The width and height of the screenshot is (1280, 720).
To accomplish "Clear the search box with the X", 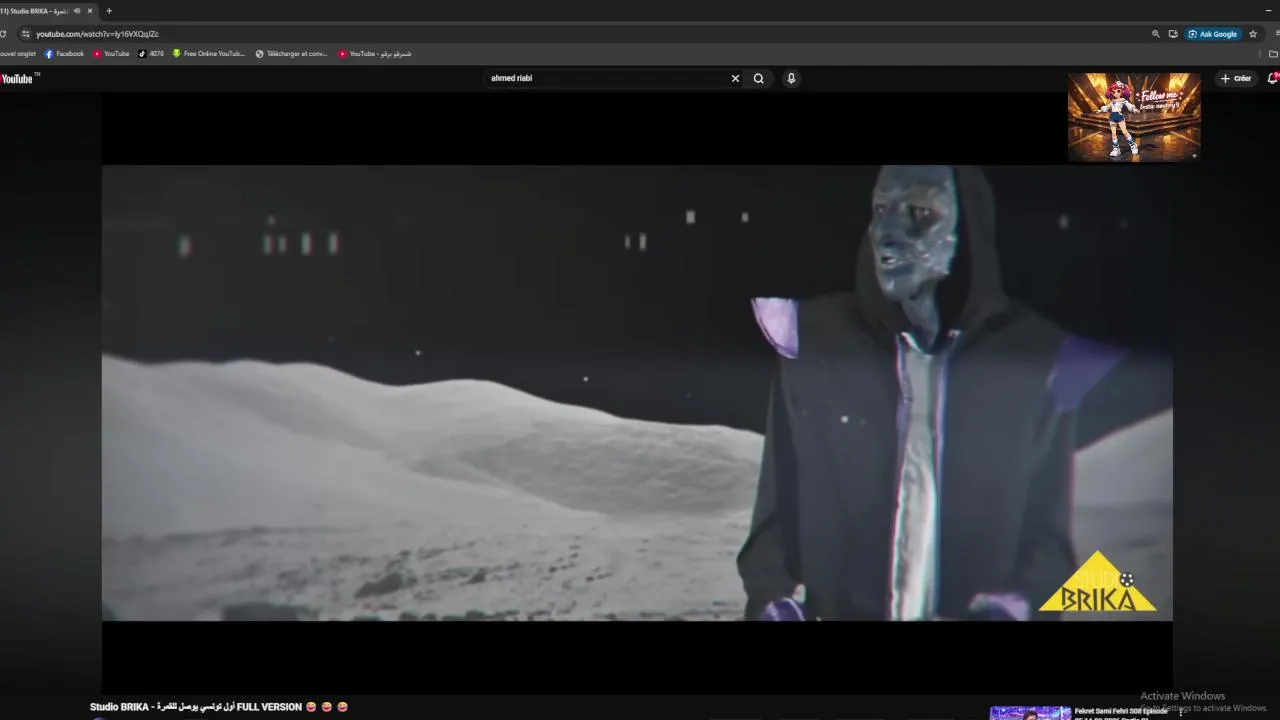I will coord(735,78).
